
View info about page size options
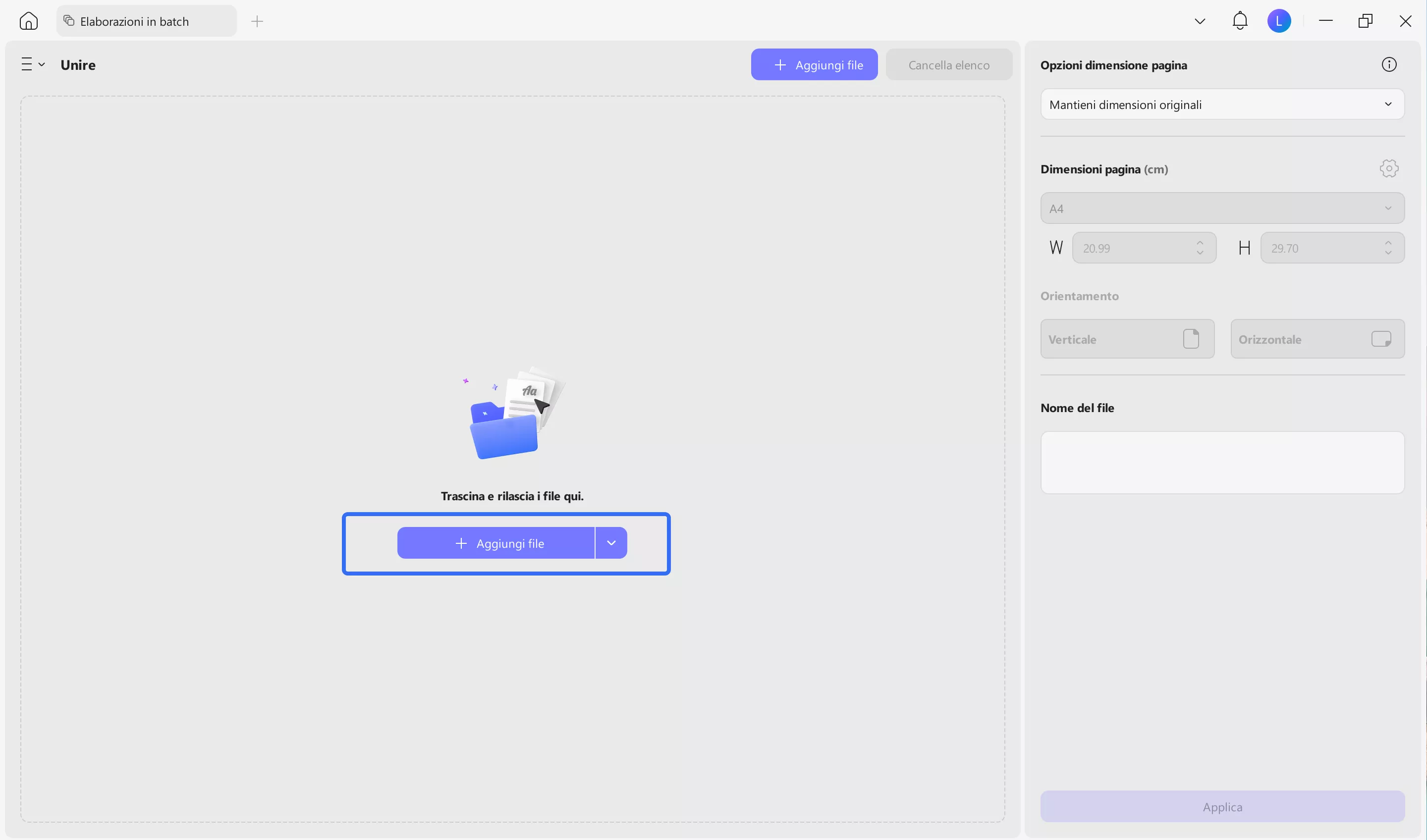(x=1389, y=64)
